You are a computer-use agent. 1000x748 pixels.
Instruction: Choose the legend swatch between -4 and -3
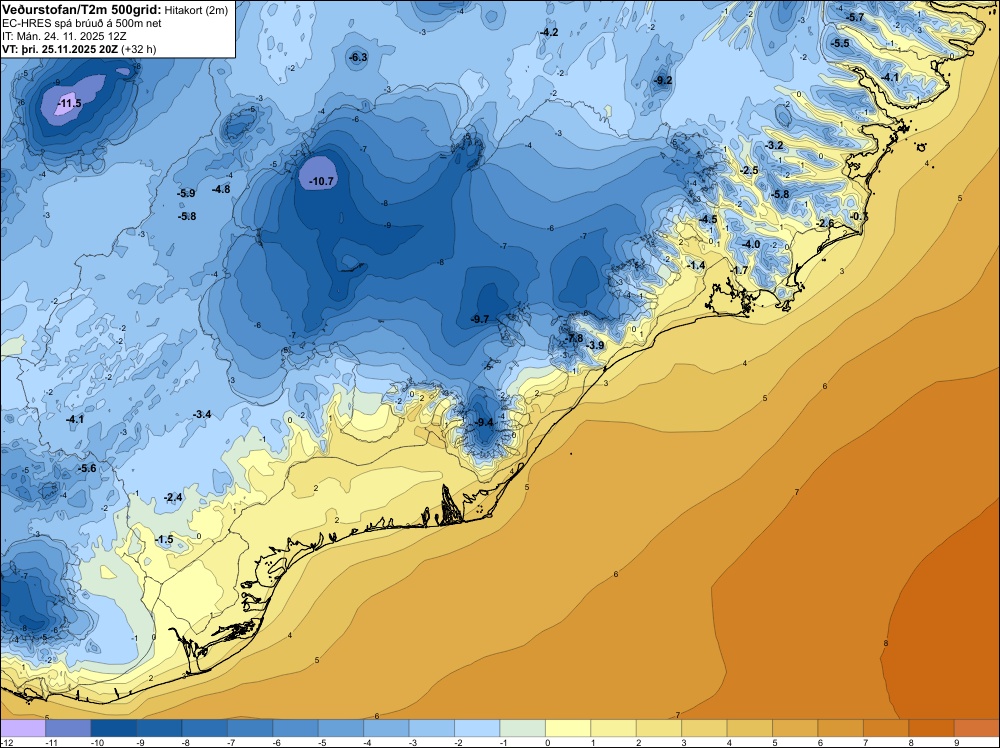click(x=386, y=728)
